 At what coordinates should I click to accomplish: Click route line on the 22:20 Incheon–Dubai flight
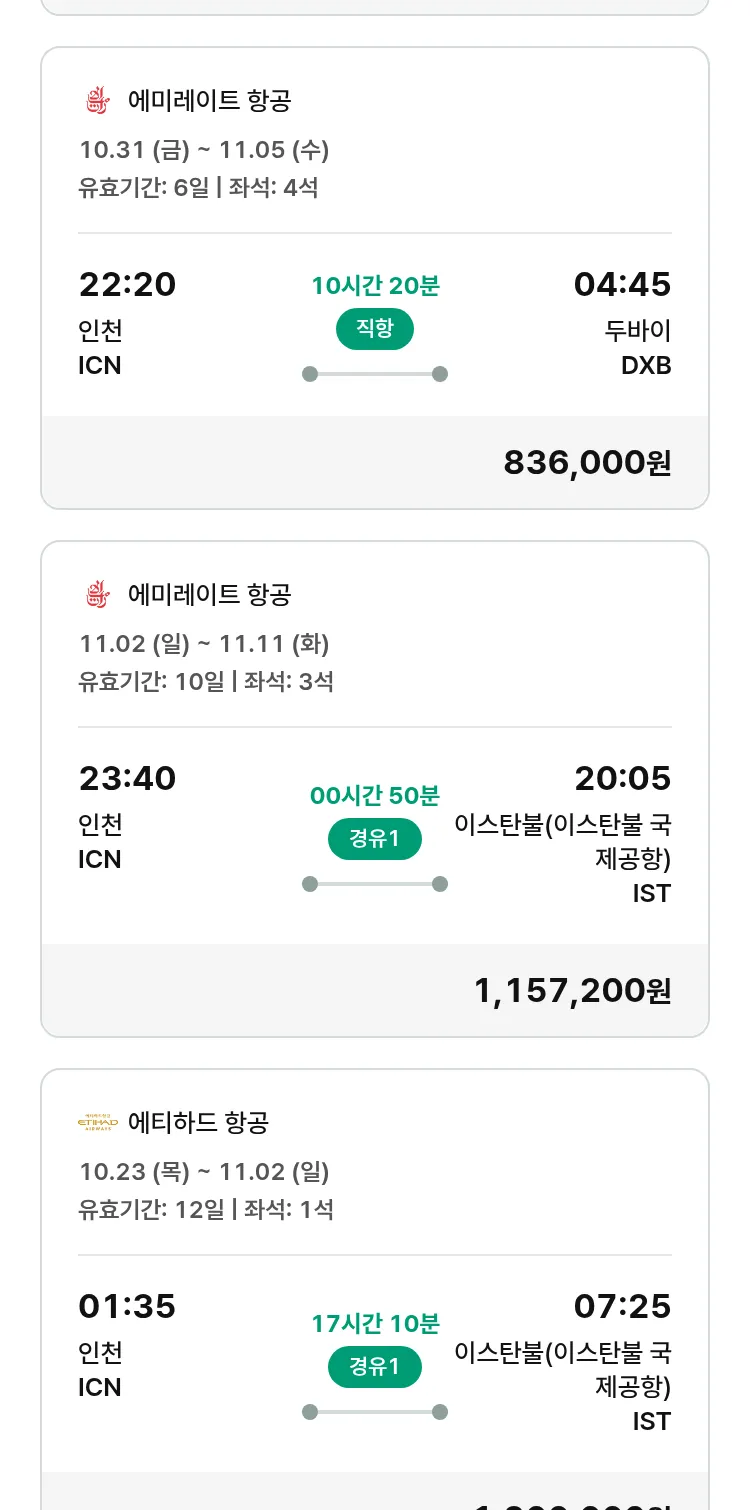tap(375, 374)
